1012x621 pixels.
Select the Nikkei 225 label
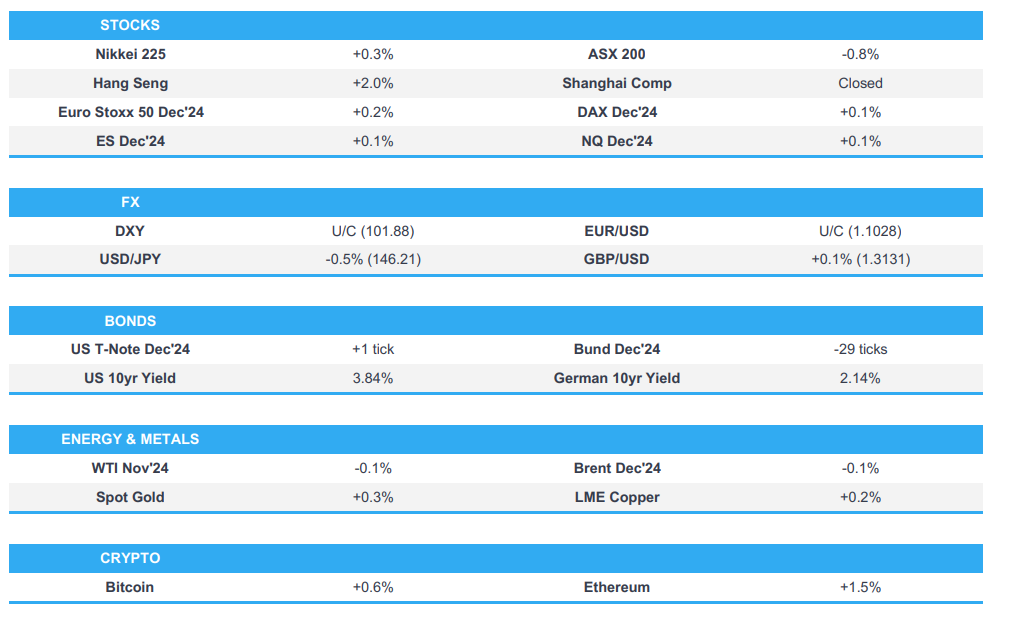pos(130,55)
